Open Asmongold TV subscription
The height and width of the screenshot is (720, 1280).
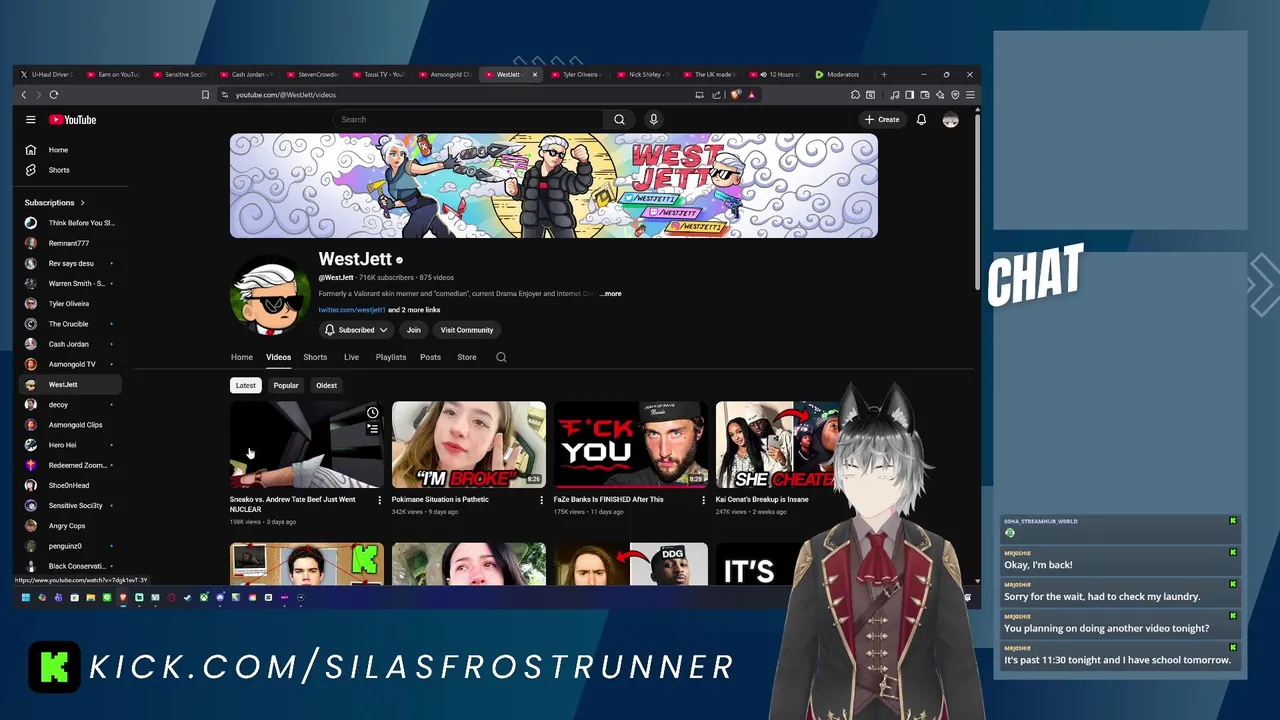coord(70,364)
